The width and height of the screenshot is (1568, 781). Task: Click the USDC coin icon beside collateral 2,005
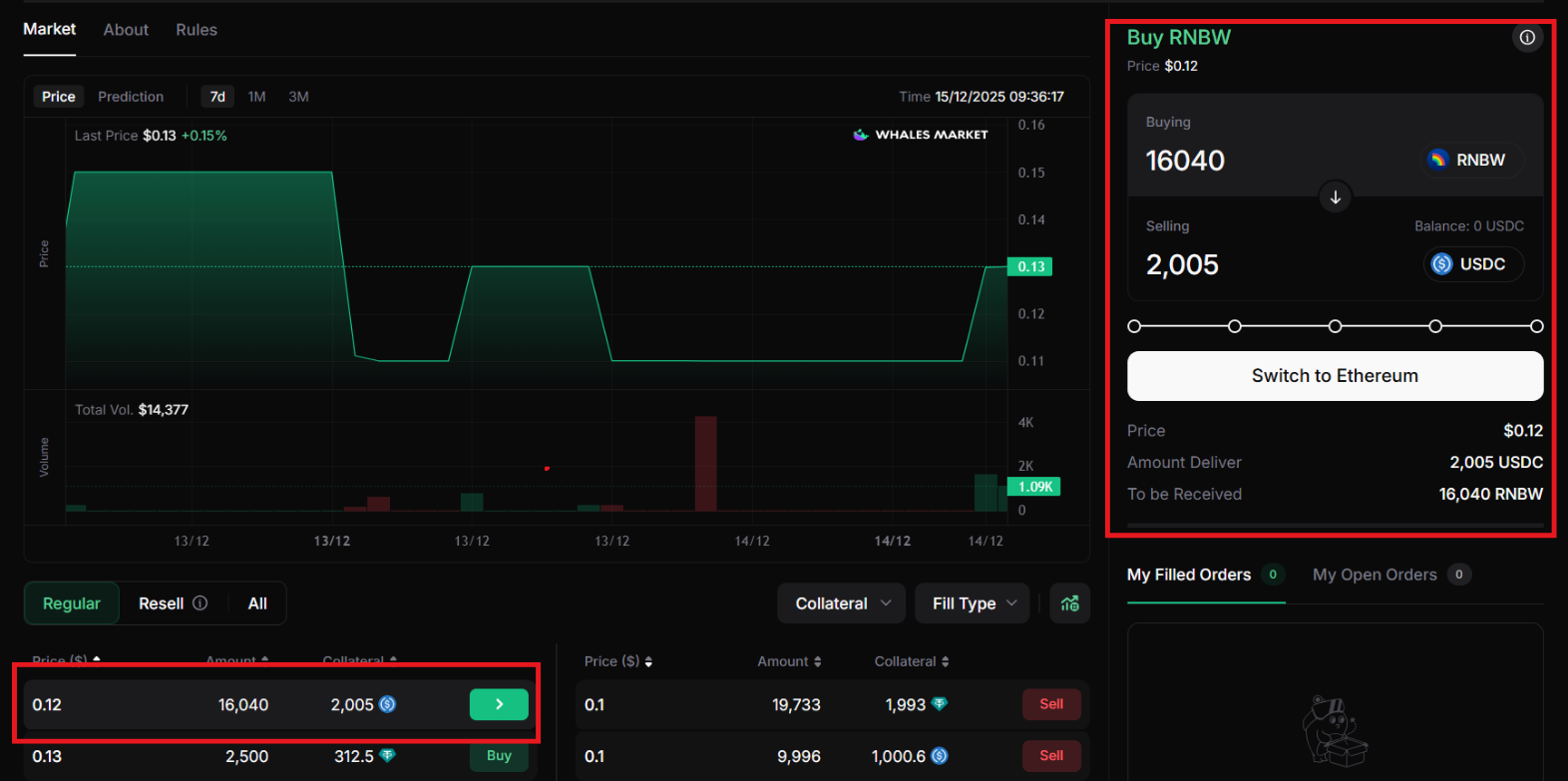point(388,704)
